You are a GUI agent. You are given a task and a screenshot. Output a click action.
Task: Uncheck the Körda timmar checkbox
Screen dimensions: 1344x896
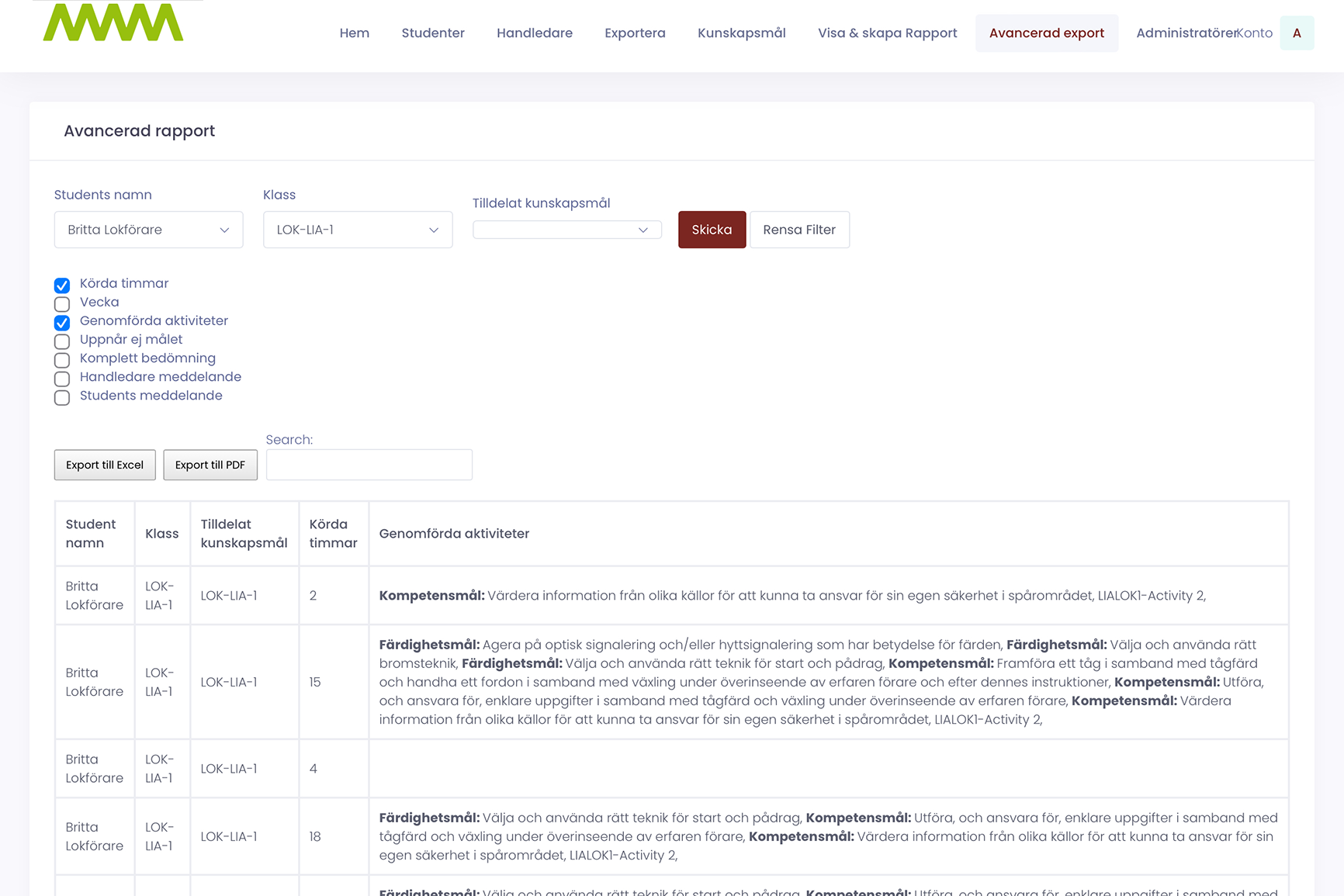[62, 285]
